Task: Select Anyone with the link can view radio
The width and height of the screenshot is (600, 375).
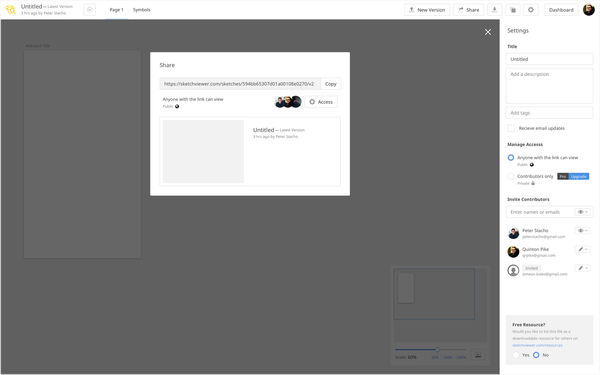Action: coord(511,158)
